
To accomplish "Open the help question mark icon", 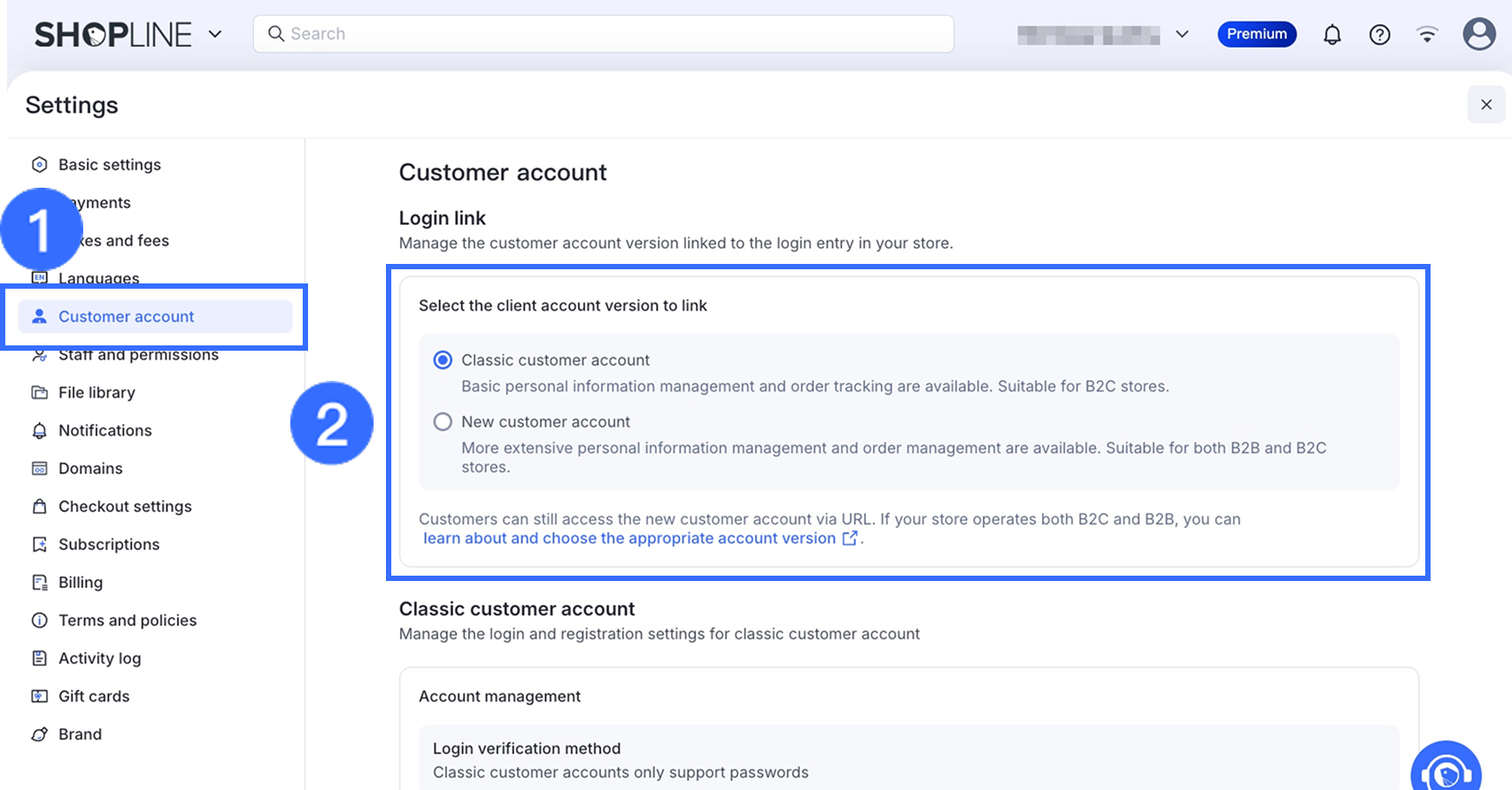I will click(1379, 35).
